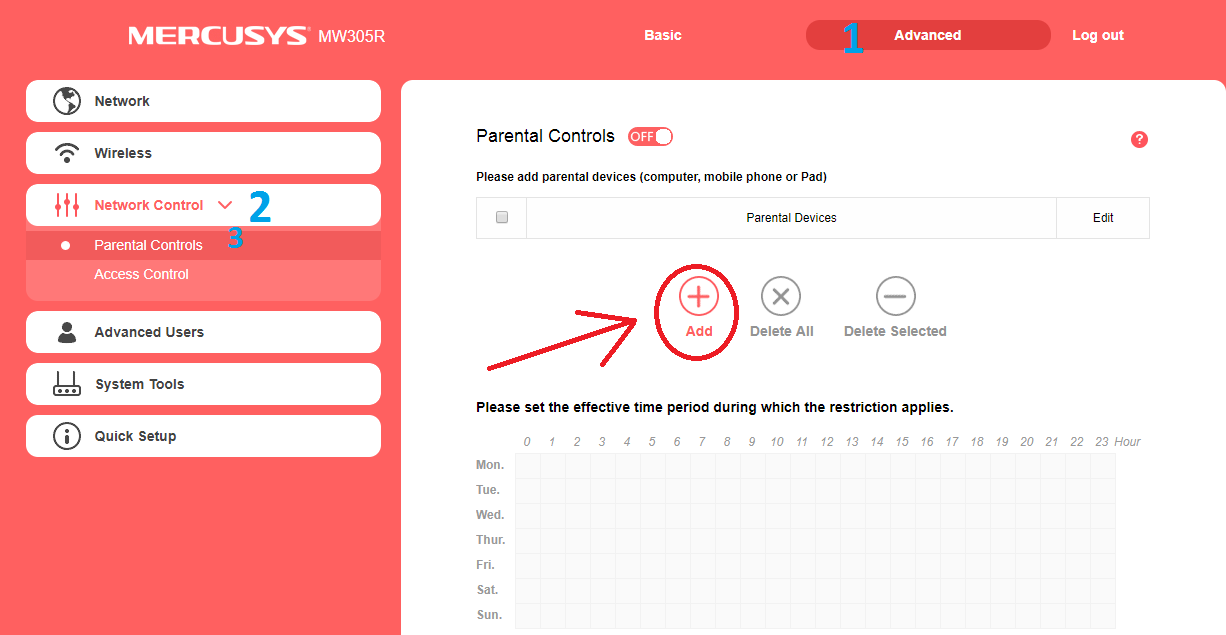Open the red help question mark

[1139, 139]
